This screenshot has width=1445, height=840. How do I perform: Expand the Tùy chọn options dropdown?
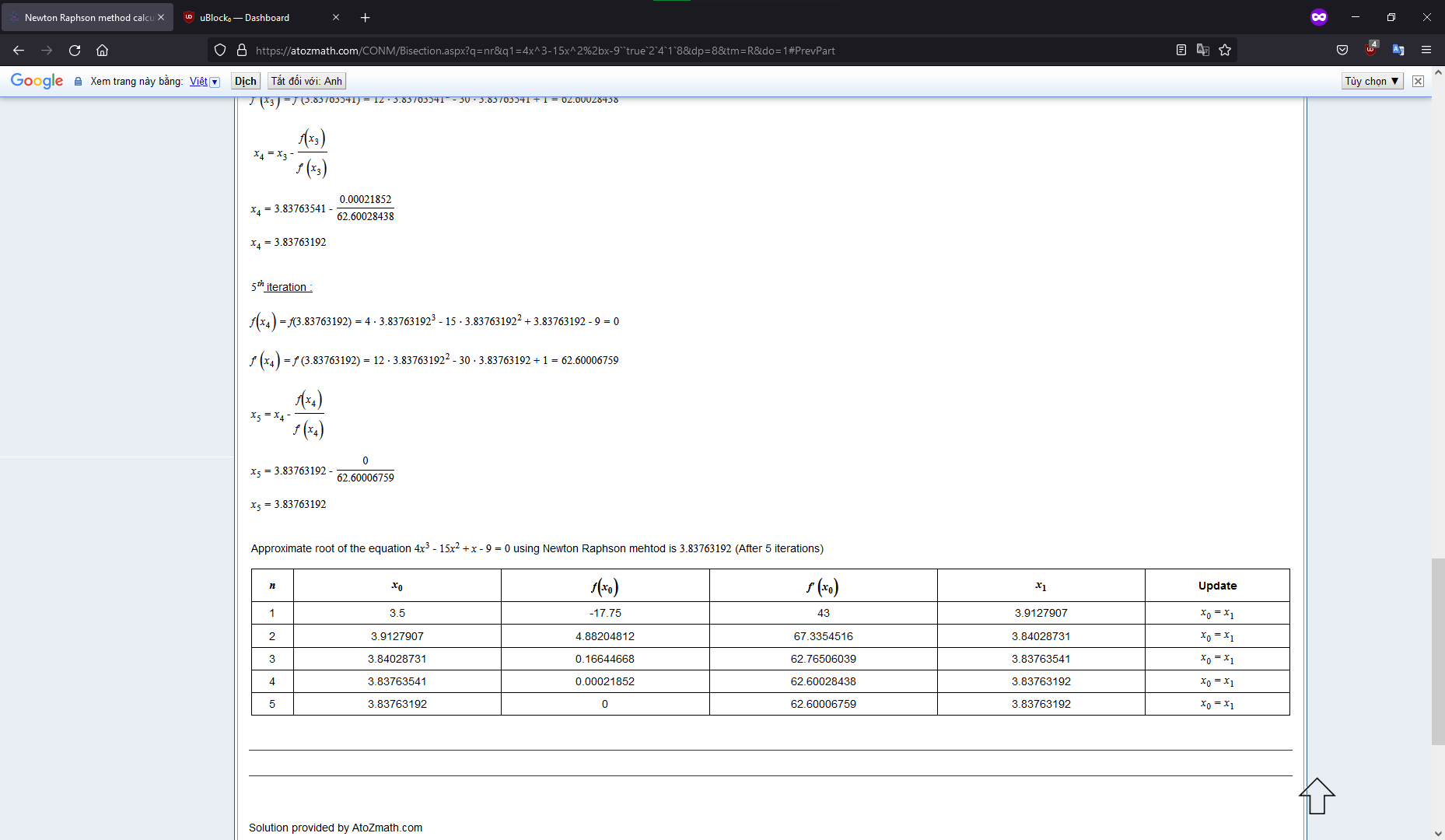coord(1372,81)
